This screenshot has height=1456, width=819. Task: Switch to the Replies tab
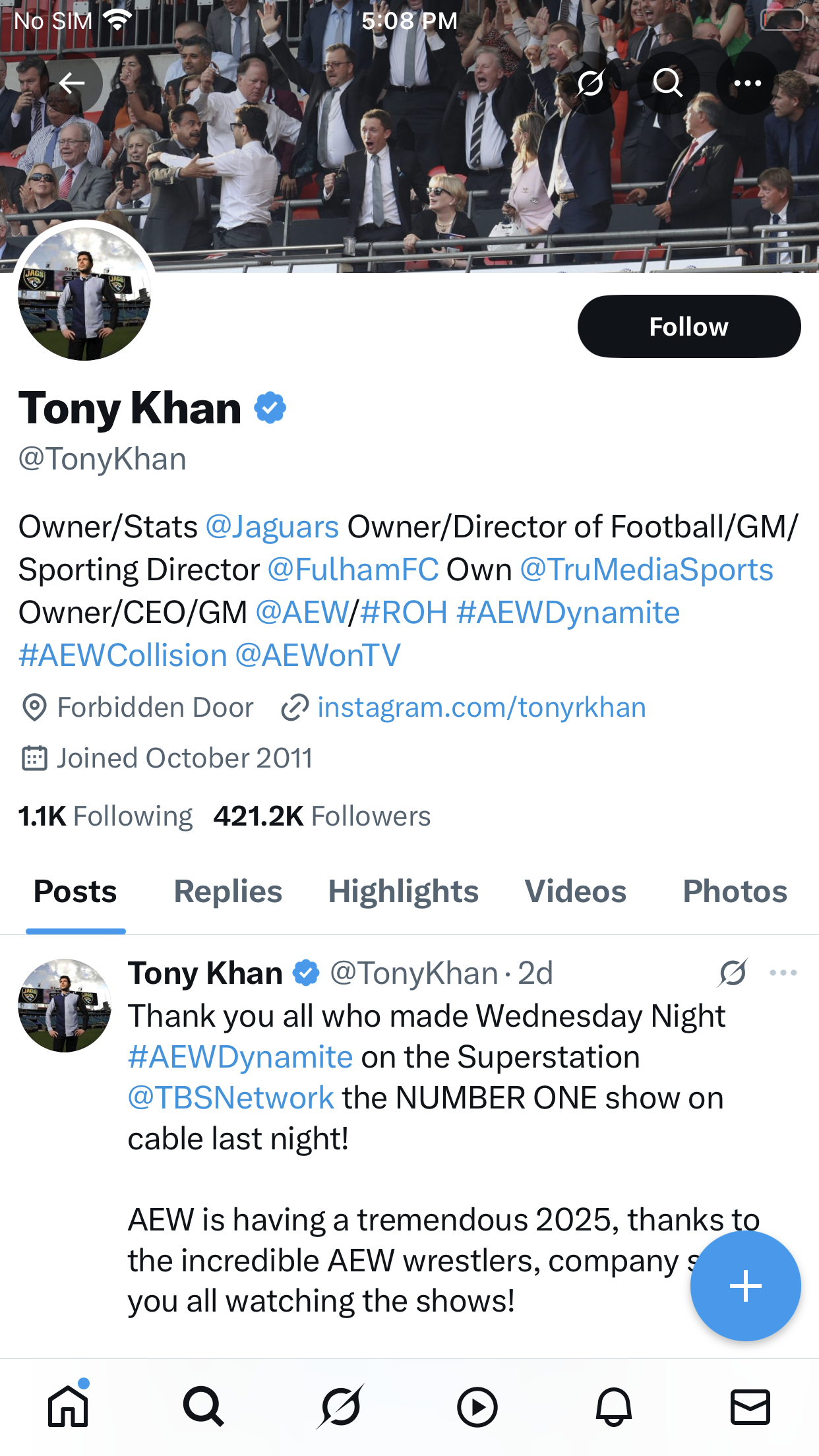228,892
